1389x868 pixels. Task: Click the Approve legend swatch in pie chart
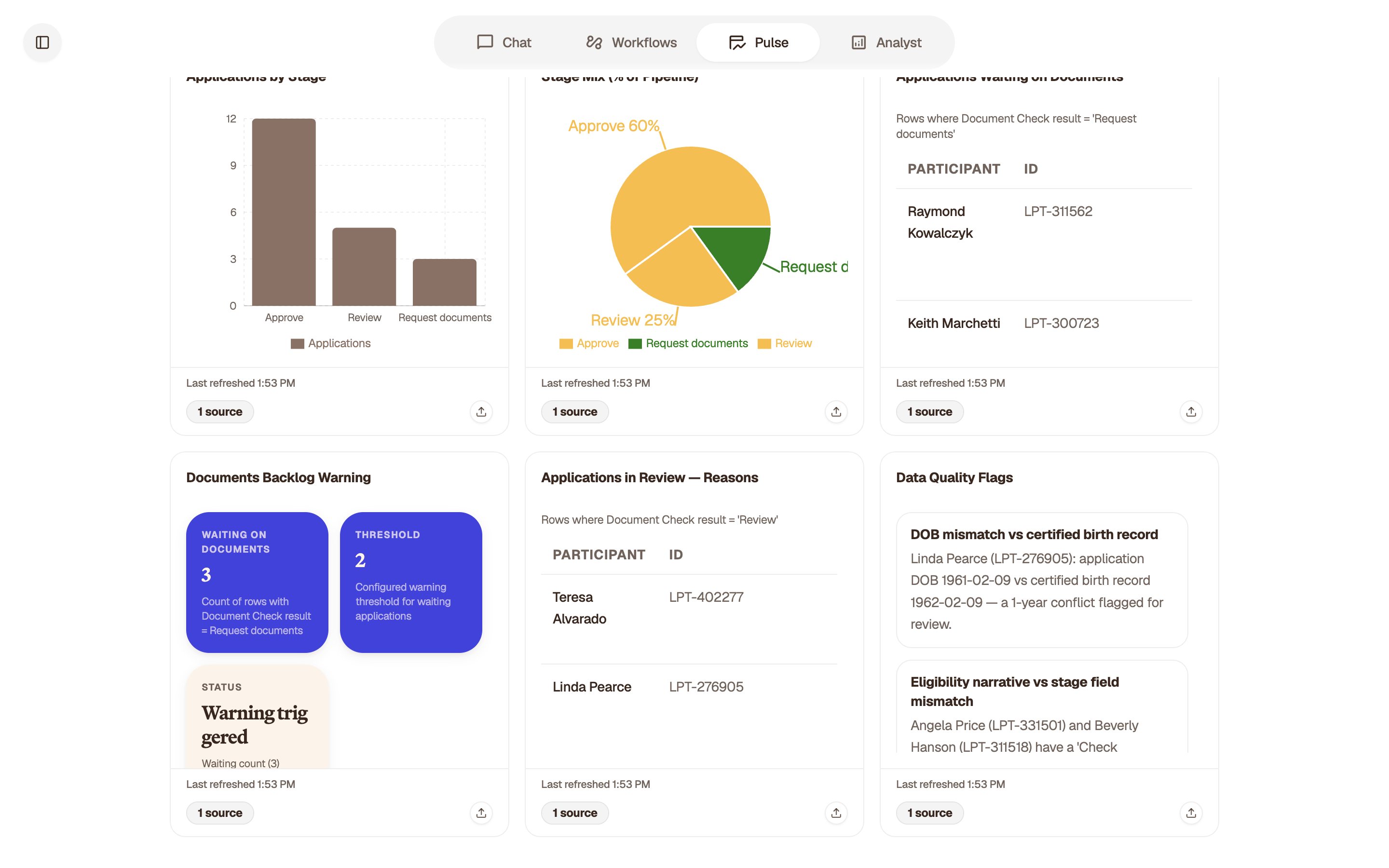tap(566, 344)
